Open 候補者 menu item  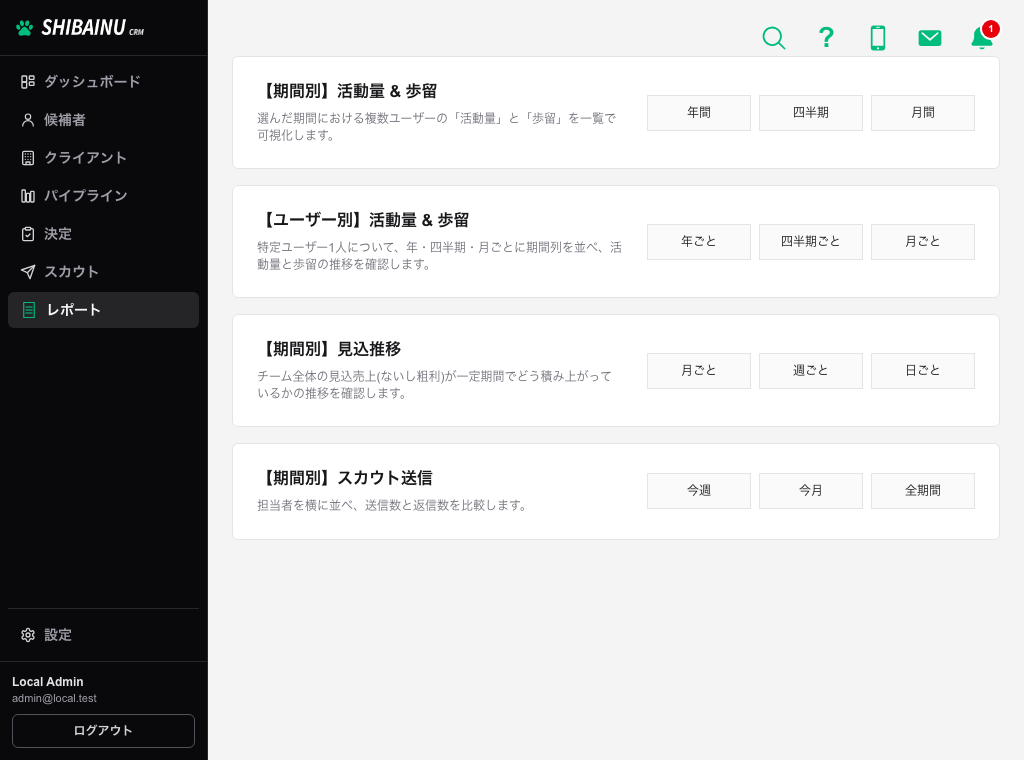pyautogui.click(x=103, y=119)
